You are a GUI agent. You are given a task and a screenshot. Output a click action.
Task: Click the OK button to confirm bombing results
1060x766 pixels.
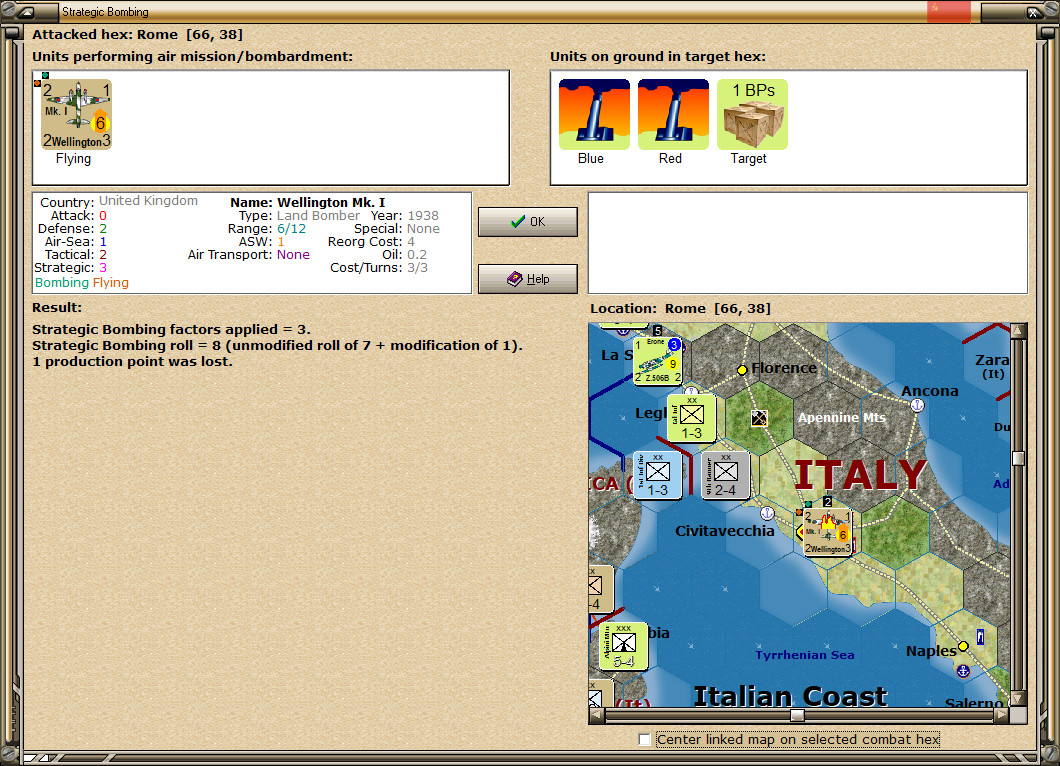pyautogui.click(x=527, y=221)
